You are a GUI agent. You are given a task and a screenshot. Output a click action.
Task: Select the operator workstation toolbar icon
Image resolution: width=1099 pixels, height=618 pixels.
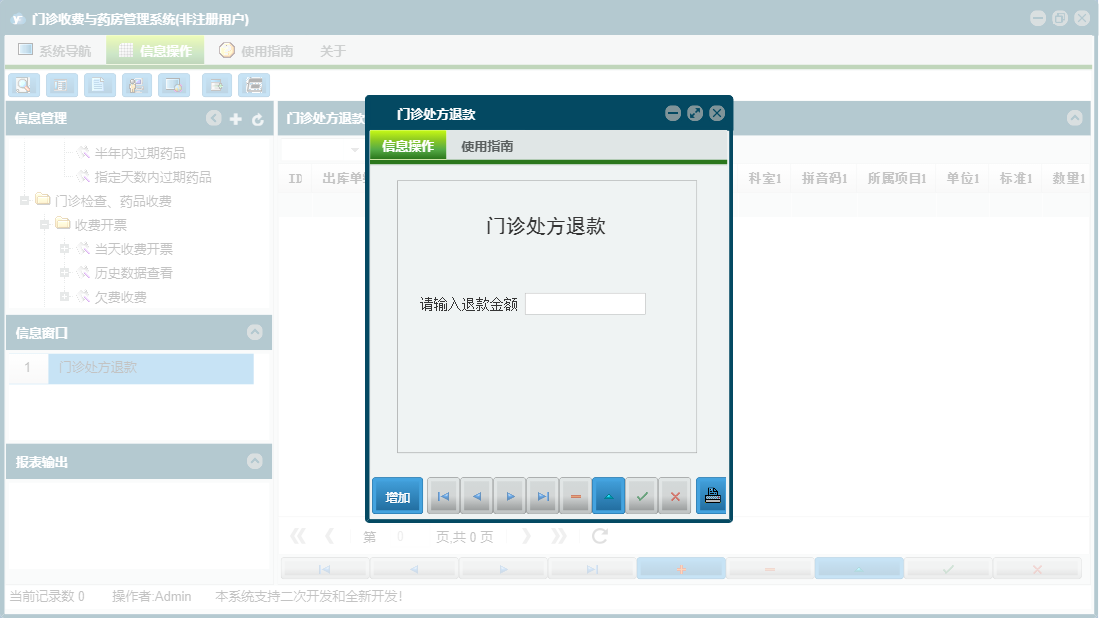click(x=136, y=85)
